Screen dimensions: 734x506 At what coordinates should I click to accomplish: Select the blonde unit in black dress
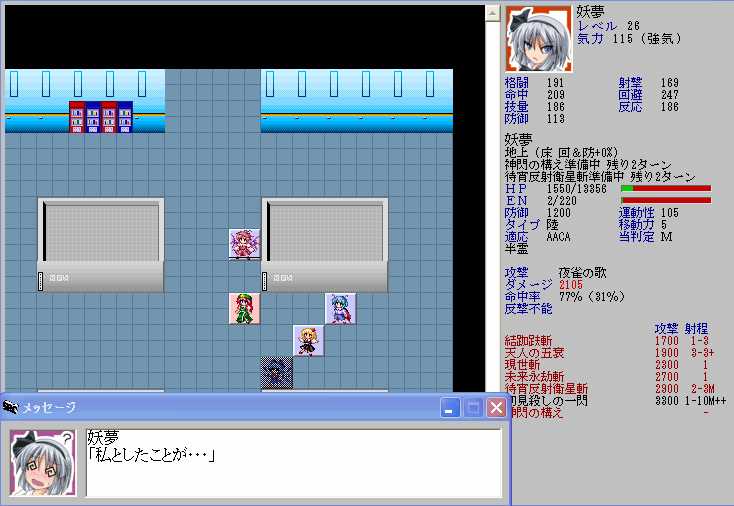pos(308,340)
